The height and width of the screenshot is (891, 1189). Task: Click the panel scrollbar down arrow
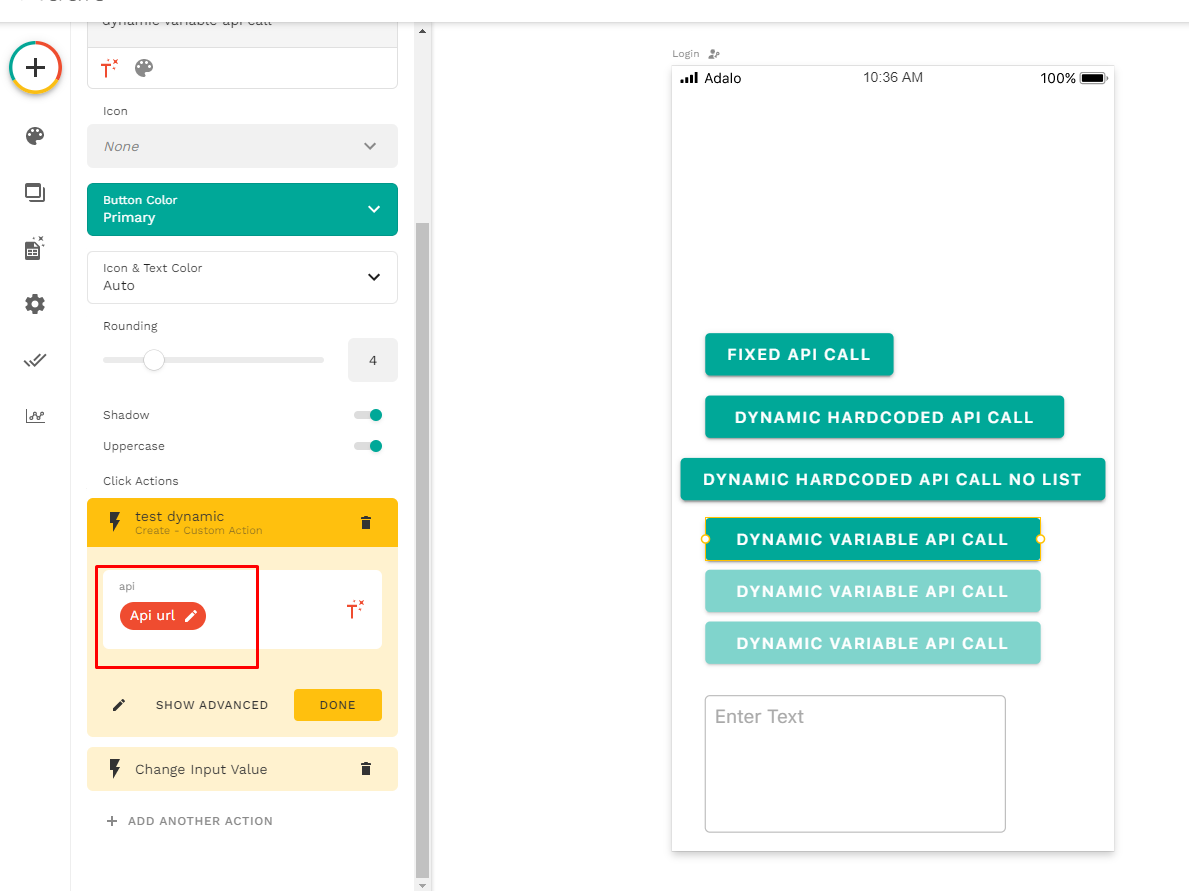[x=422, y=885]
